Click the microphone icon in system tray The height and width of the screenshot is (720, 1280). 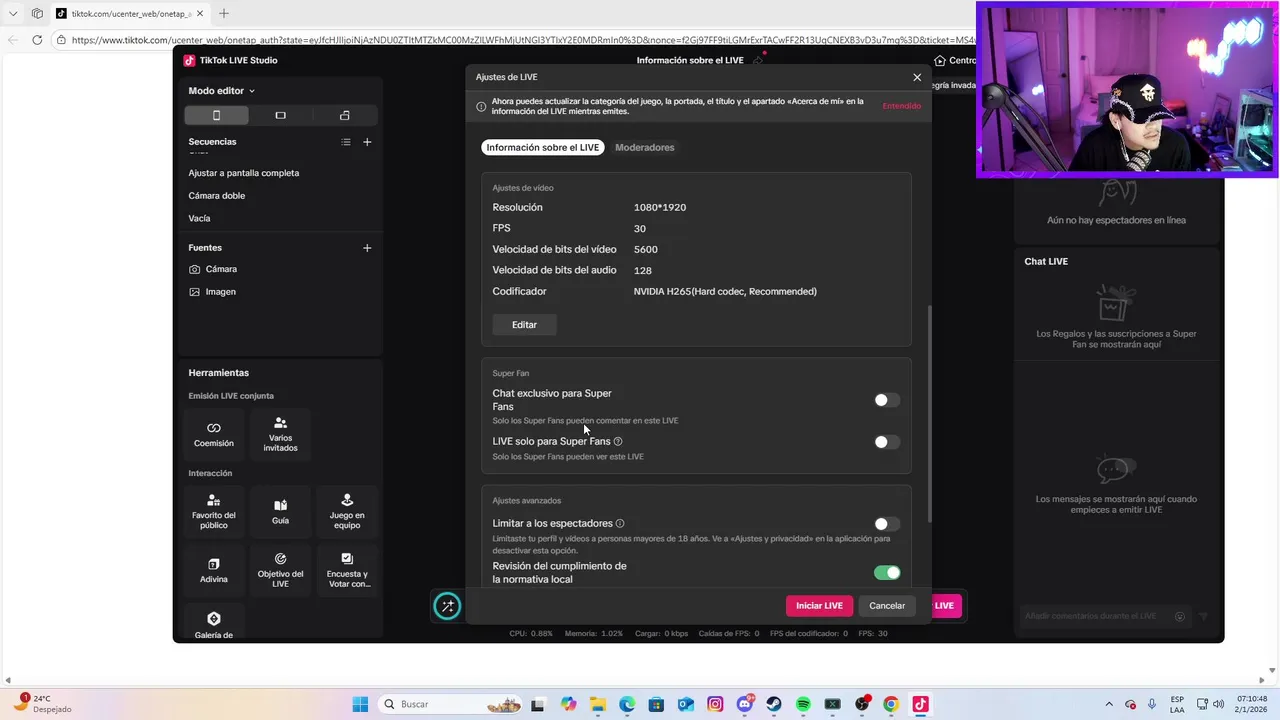1152,704
